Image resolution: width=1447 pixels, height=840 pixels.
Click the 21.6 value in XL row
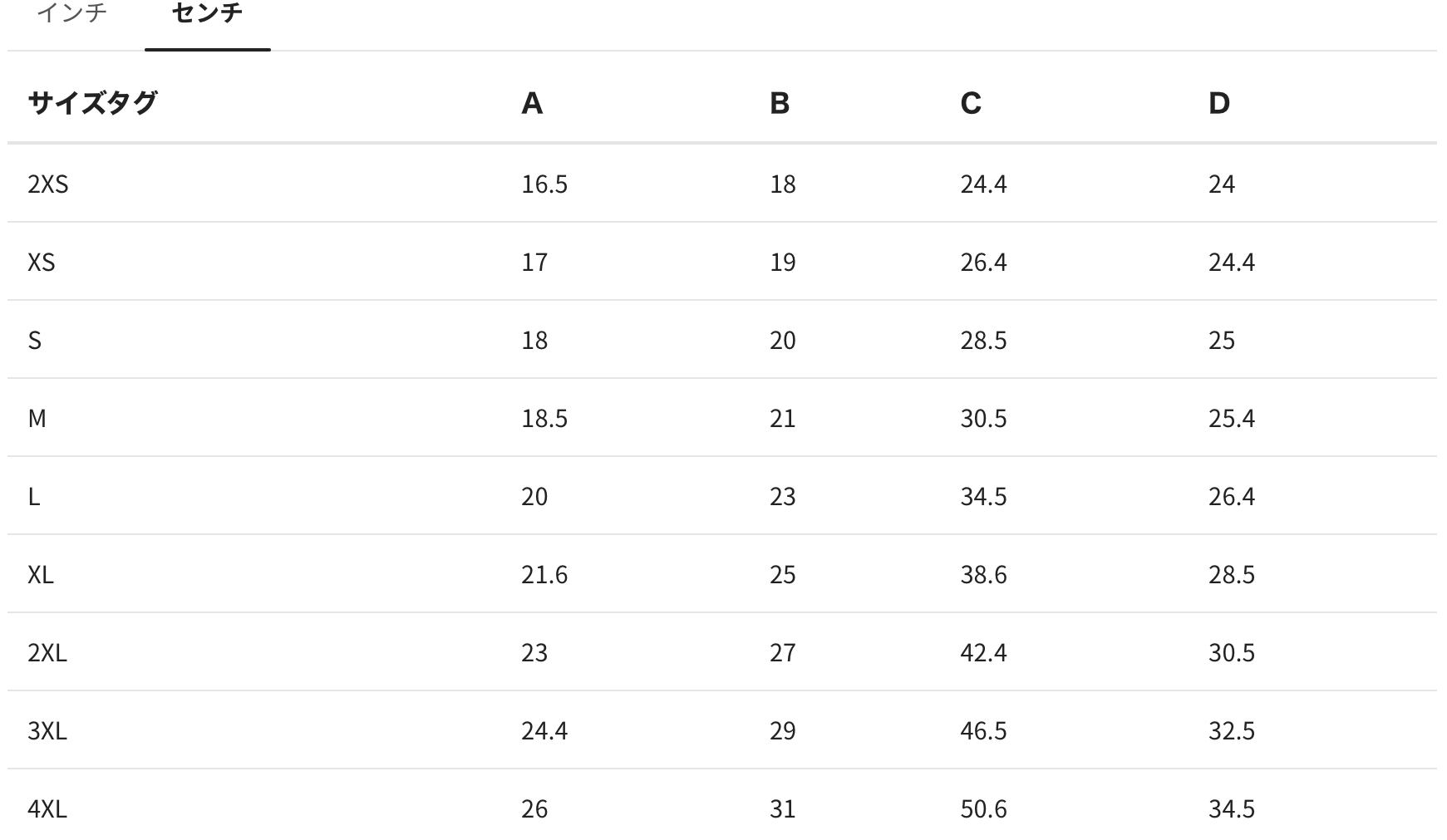tap(544, 574)
